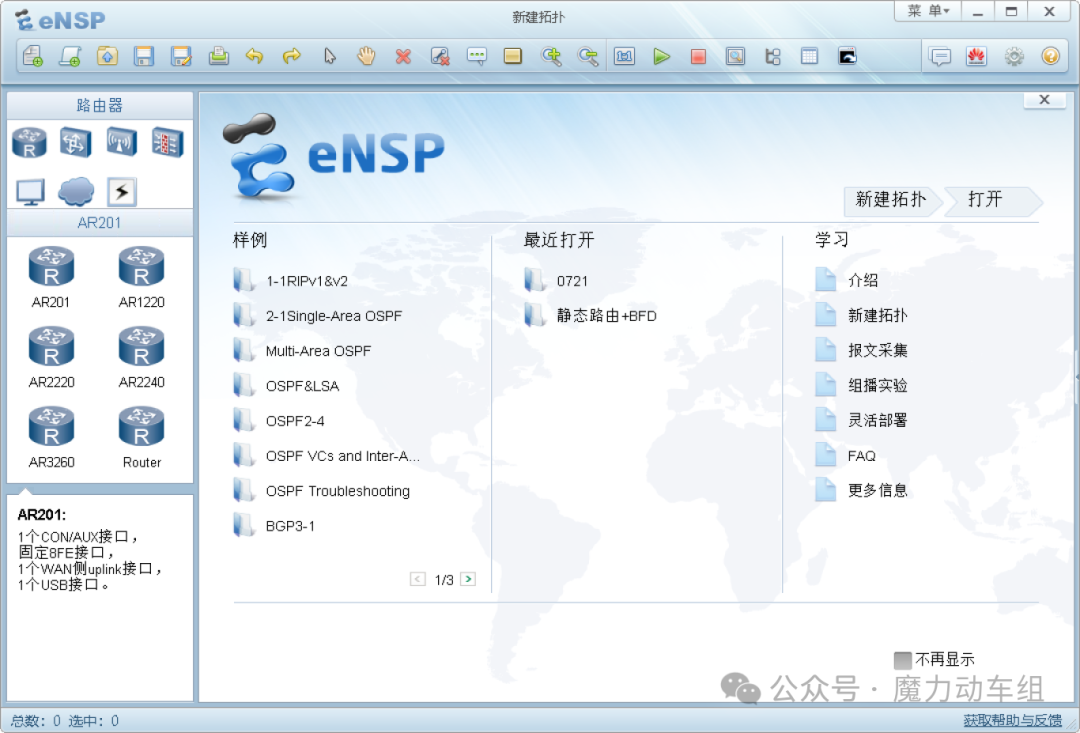Click the 获取帮助与反馈 link

(x=1012, y=721)
